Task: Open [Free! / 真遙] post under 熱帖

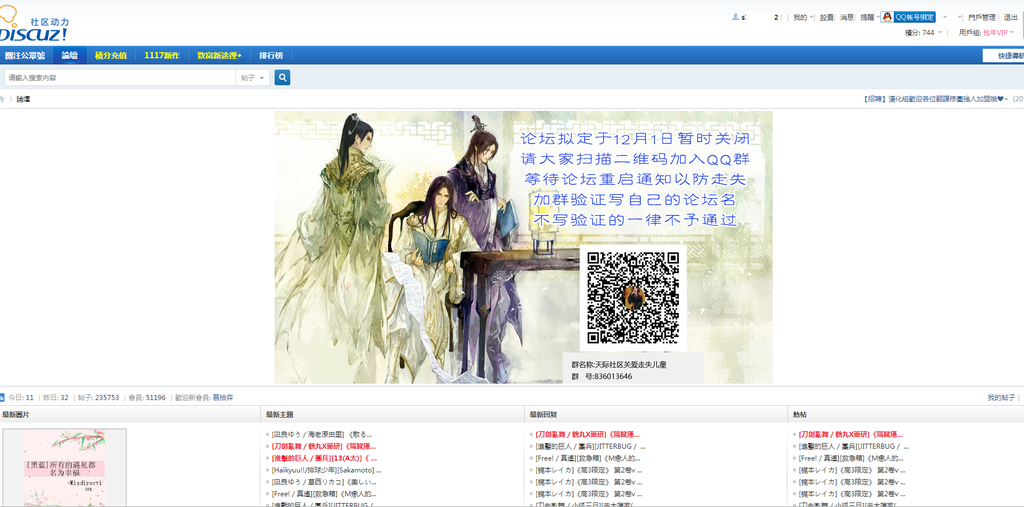Action: coord(851,458)
